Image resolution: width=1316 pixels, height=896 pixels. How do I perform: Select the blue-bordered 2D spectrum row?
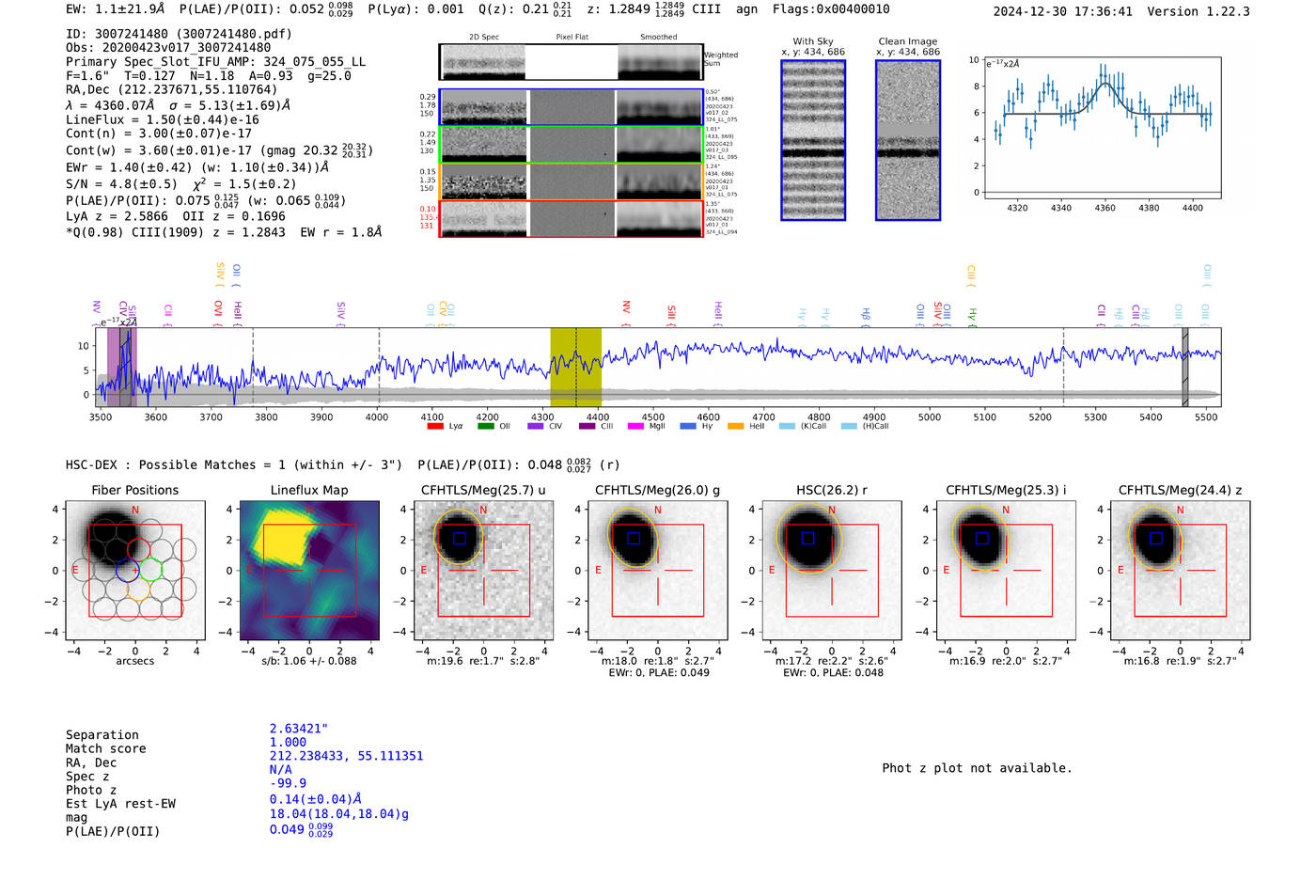(571, 107)
